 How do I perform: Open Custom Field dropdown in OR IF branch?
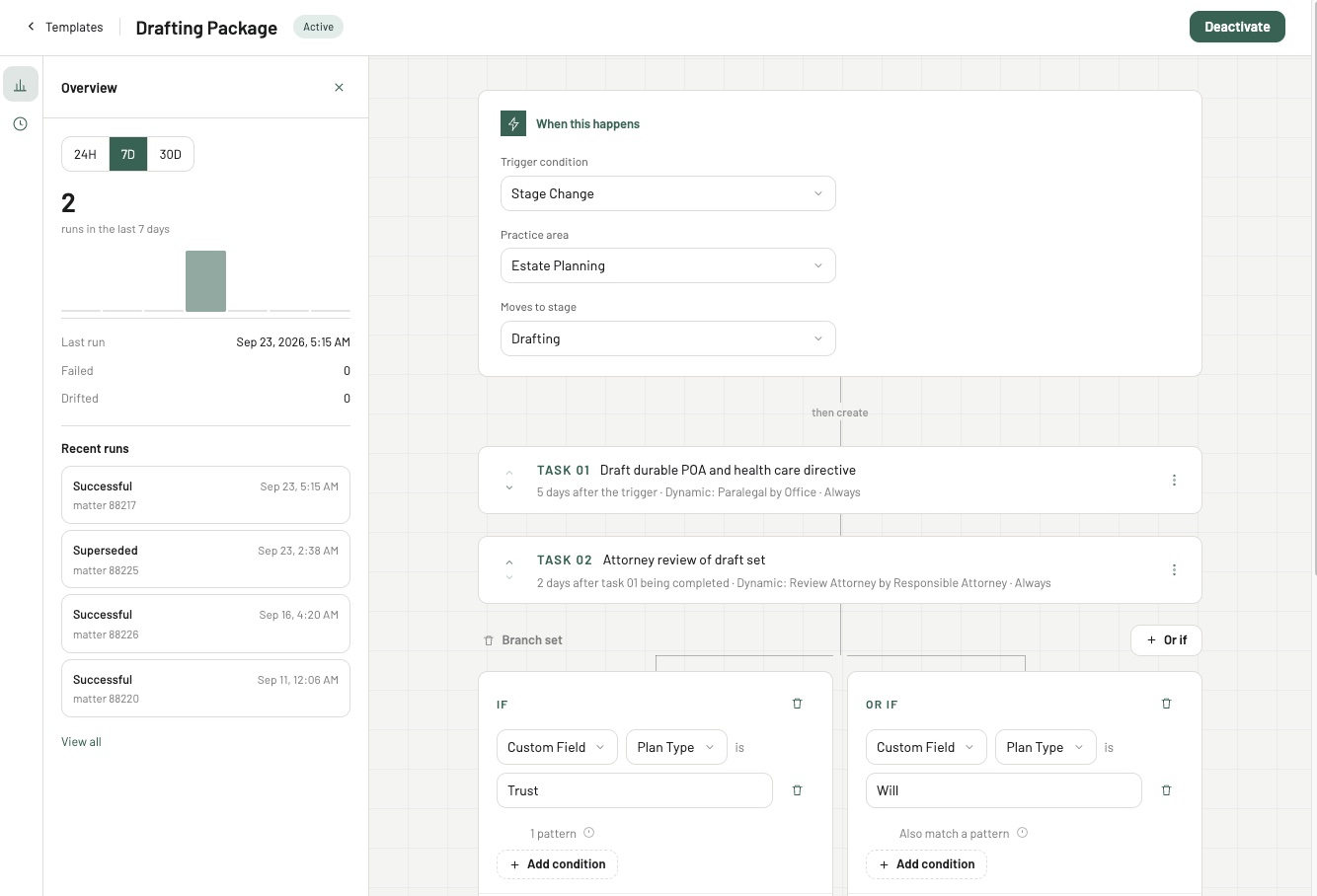point(926,747)
